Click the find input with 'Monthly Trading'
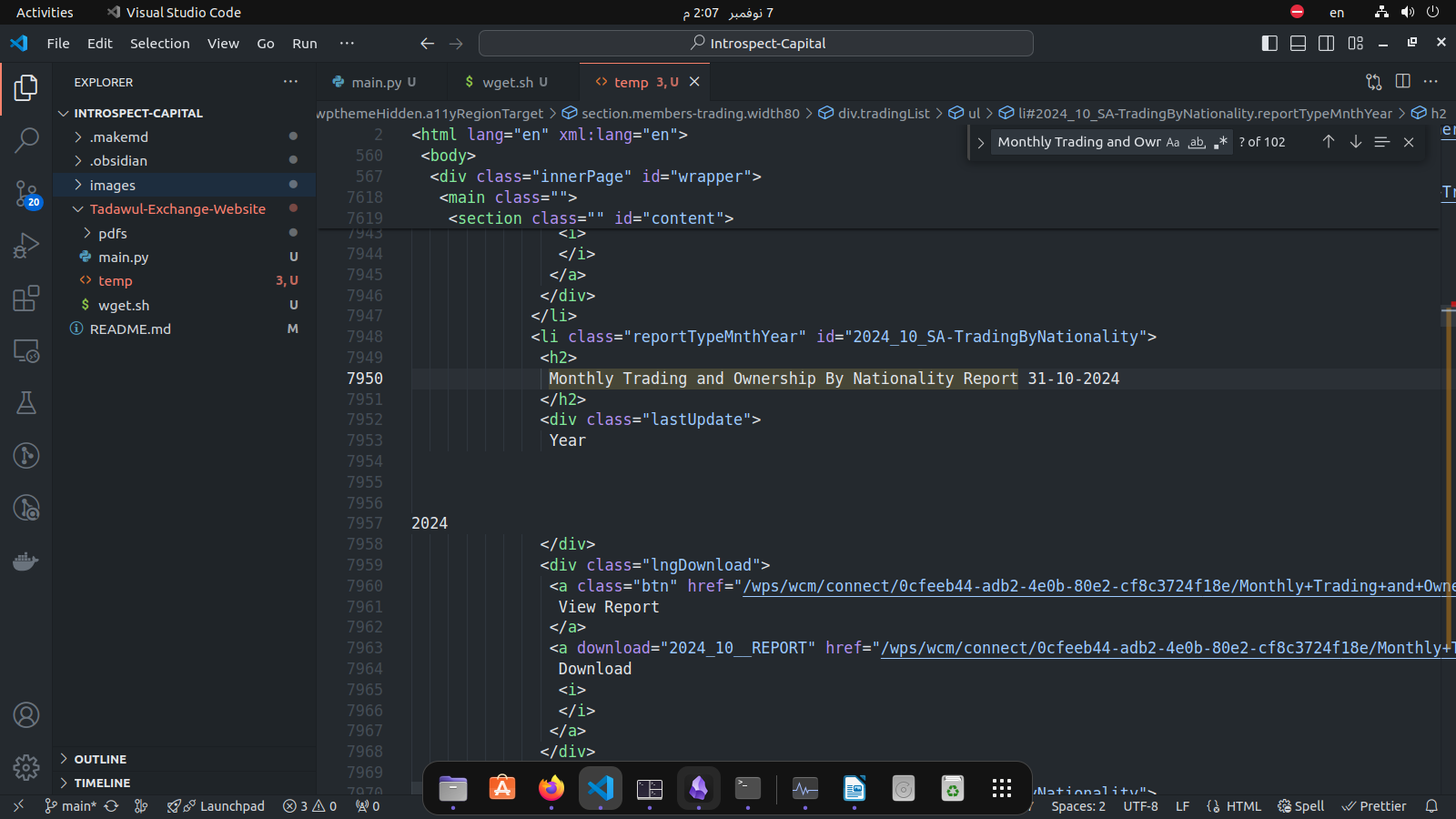 tap(1078, 142)
